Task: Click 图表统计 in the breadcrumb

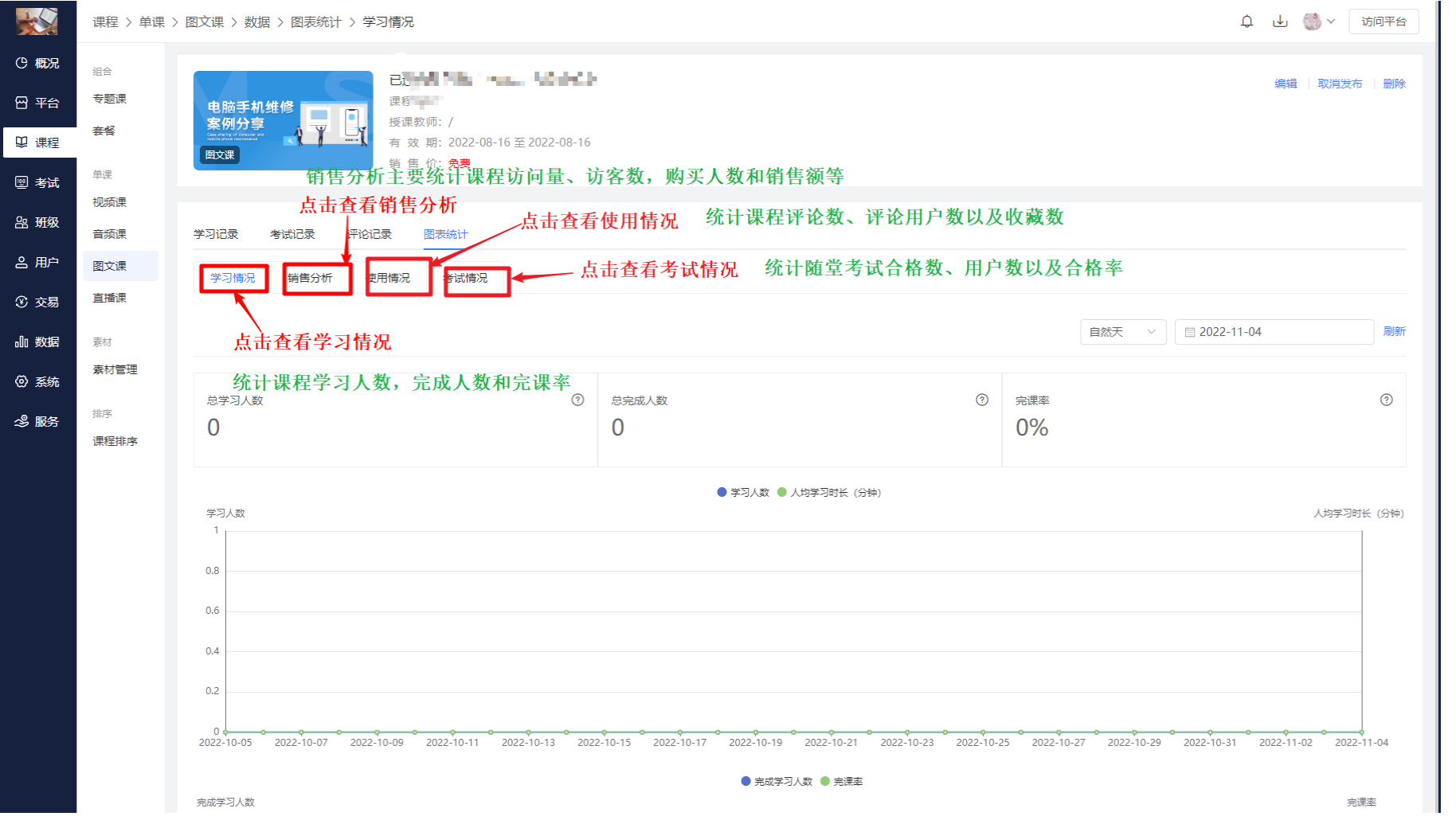Action: [316, 22]
